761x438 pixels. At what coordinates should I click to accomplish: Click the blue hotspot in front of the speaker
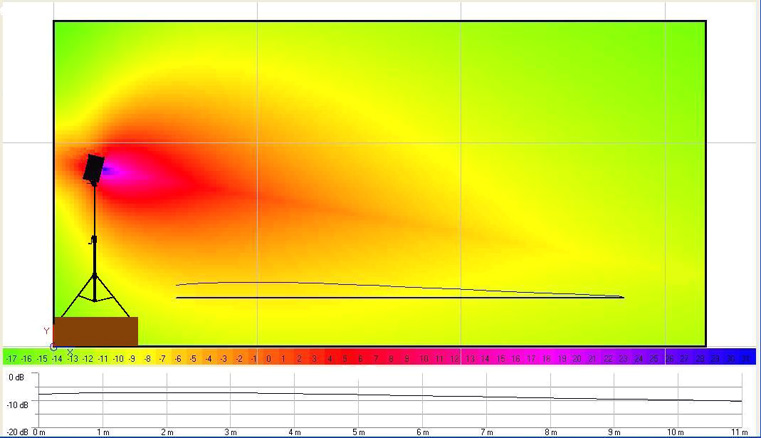110,171
